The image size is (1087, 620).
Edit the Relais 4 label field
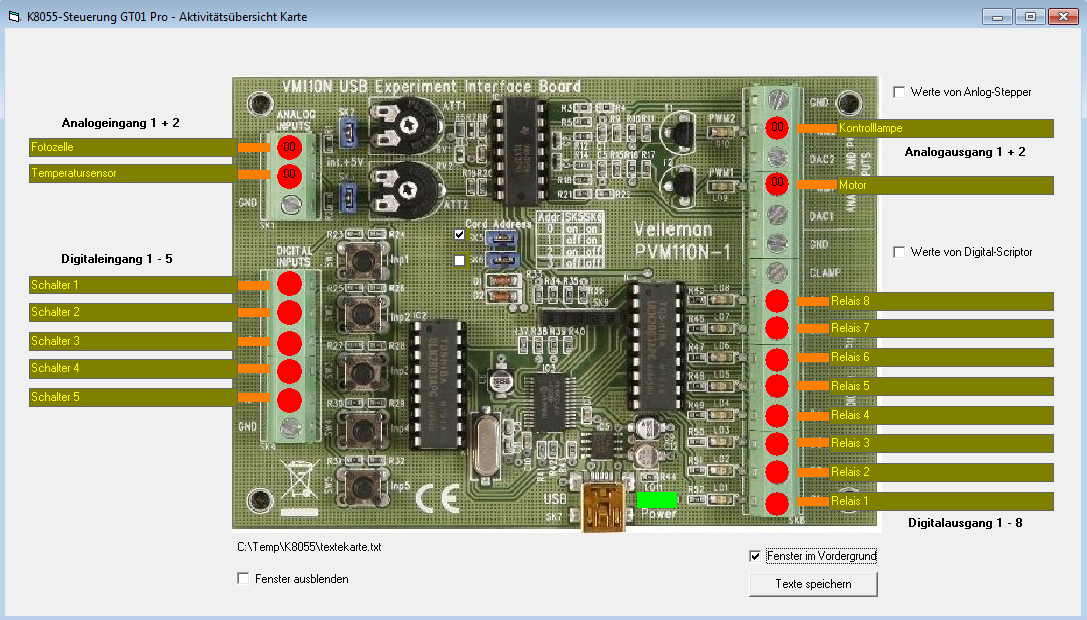(x=941, y=415)
